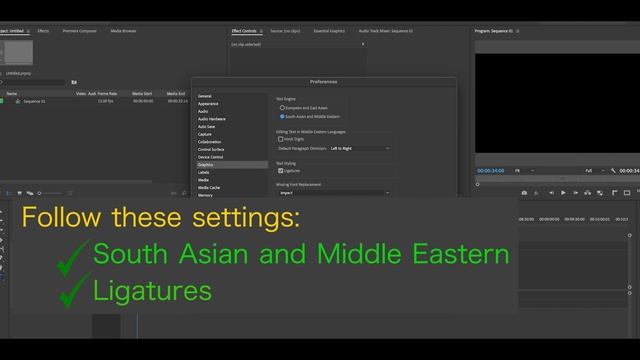Select the Sequence 01 row in Project panel
The image size is (640, 360).
94,101
